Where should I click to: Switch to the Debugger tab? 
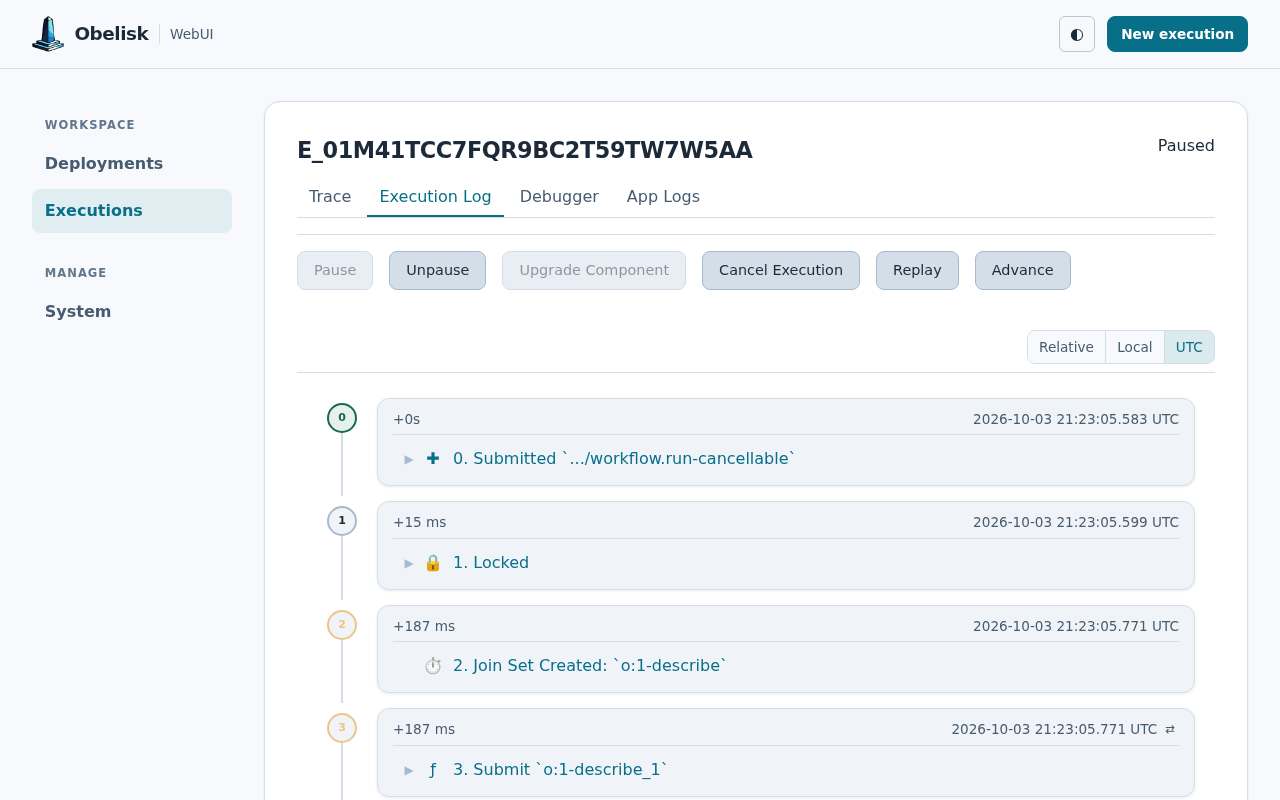click(559, 197)
